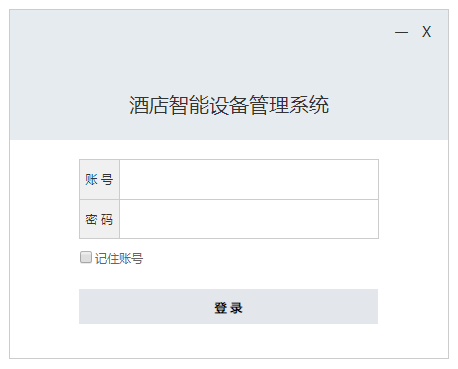Click the 密码 password input field
458x369 pixels.
click(x=249, y=219)
